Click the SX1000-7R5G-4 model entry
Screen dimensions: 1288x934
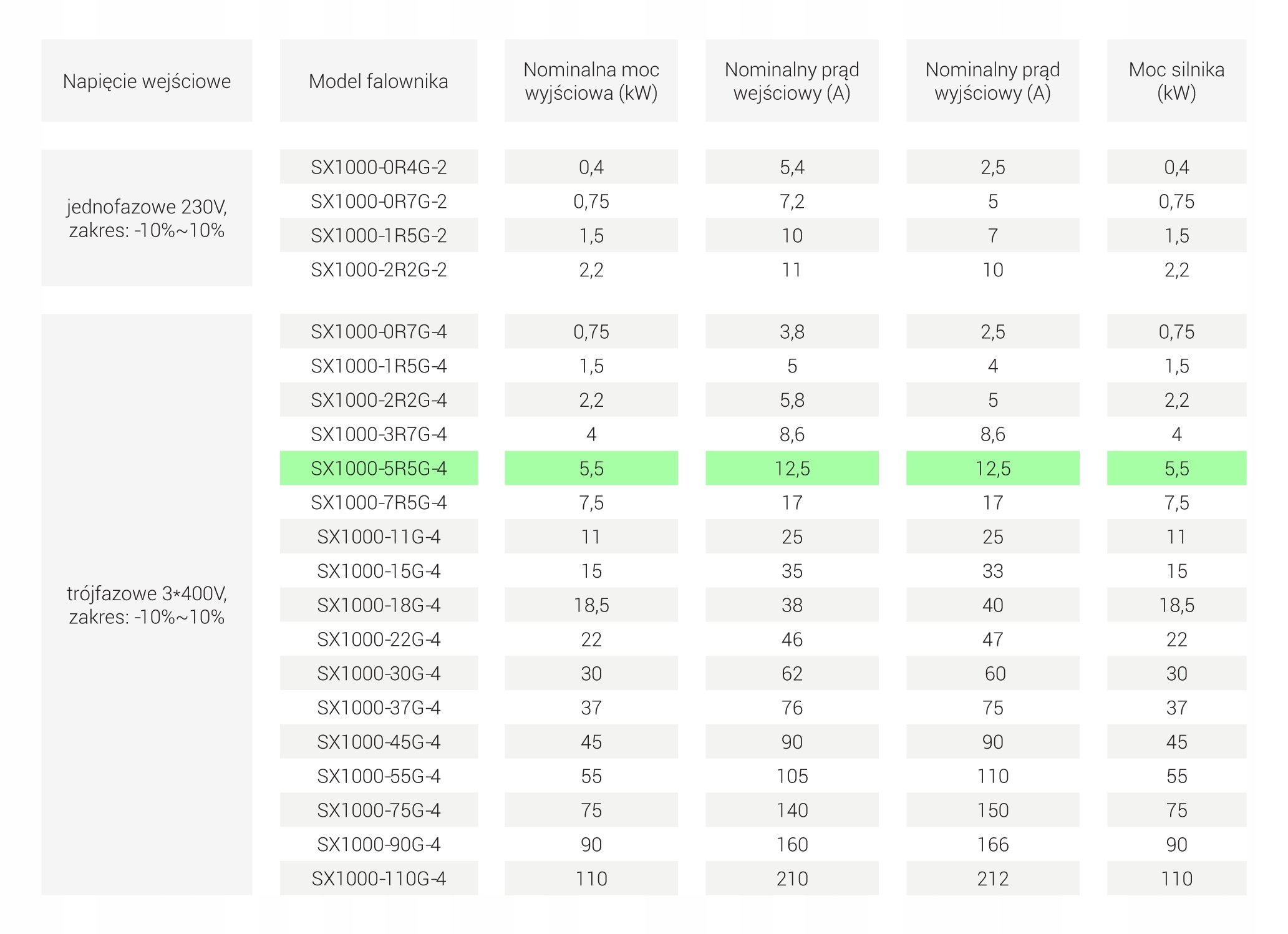(379, 502)
